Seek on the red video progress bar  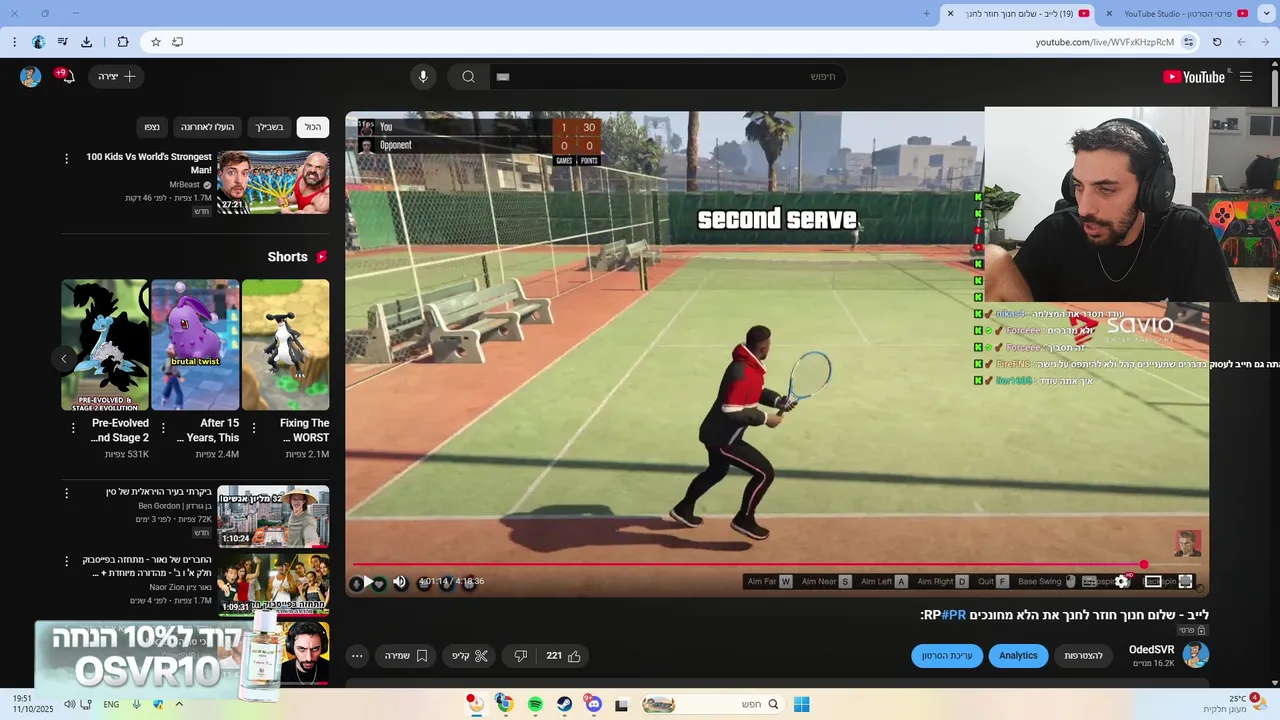pos(747,564)
